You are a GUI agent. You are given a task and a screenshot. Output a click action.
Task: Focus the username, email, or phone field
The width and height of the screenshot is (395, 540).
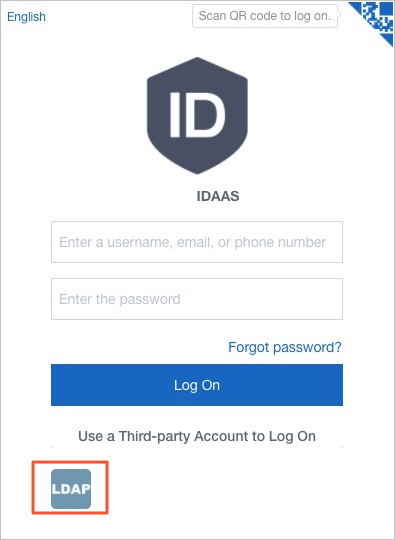tap(197, 242)
